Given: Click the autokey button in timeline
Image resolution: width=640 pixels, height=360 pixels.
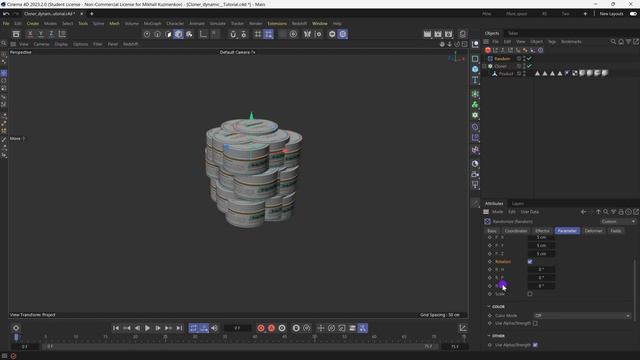Looking at the screenshot, I should [271, 328].
